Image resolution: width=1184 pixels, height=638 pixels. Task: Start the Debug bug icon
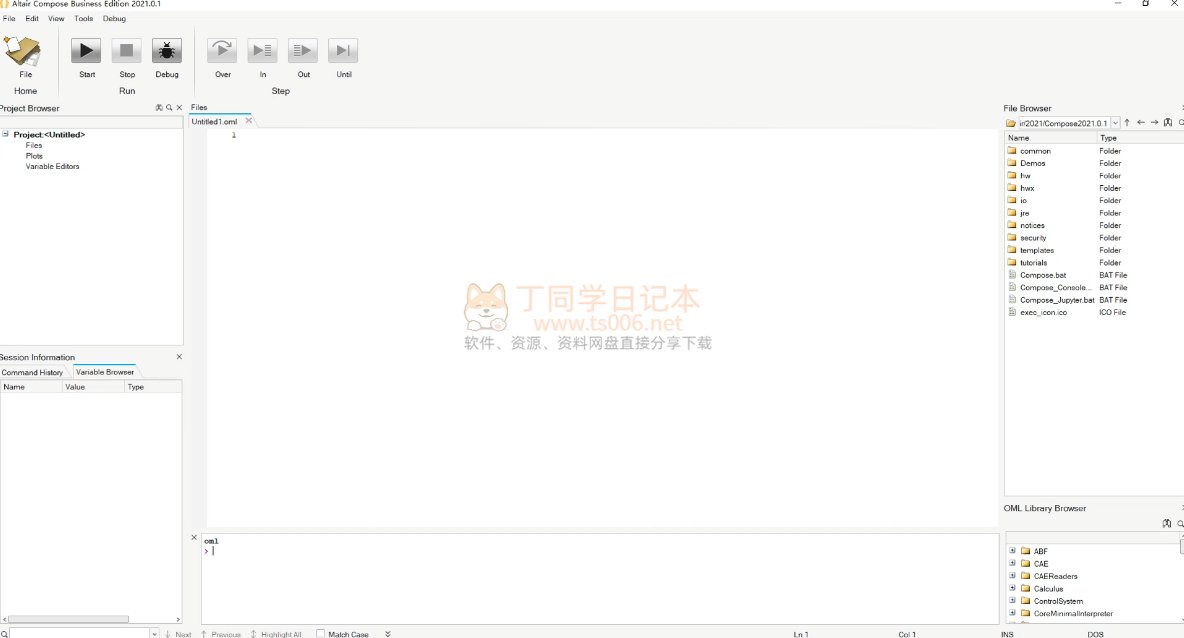click(x=167, y=51)
